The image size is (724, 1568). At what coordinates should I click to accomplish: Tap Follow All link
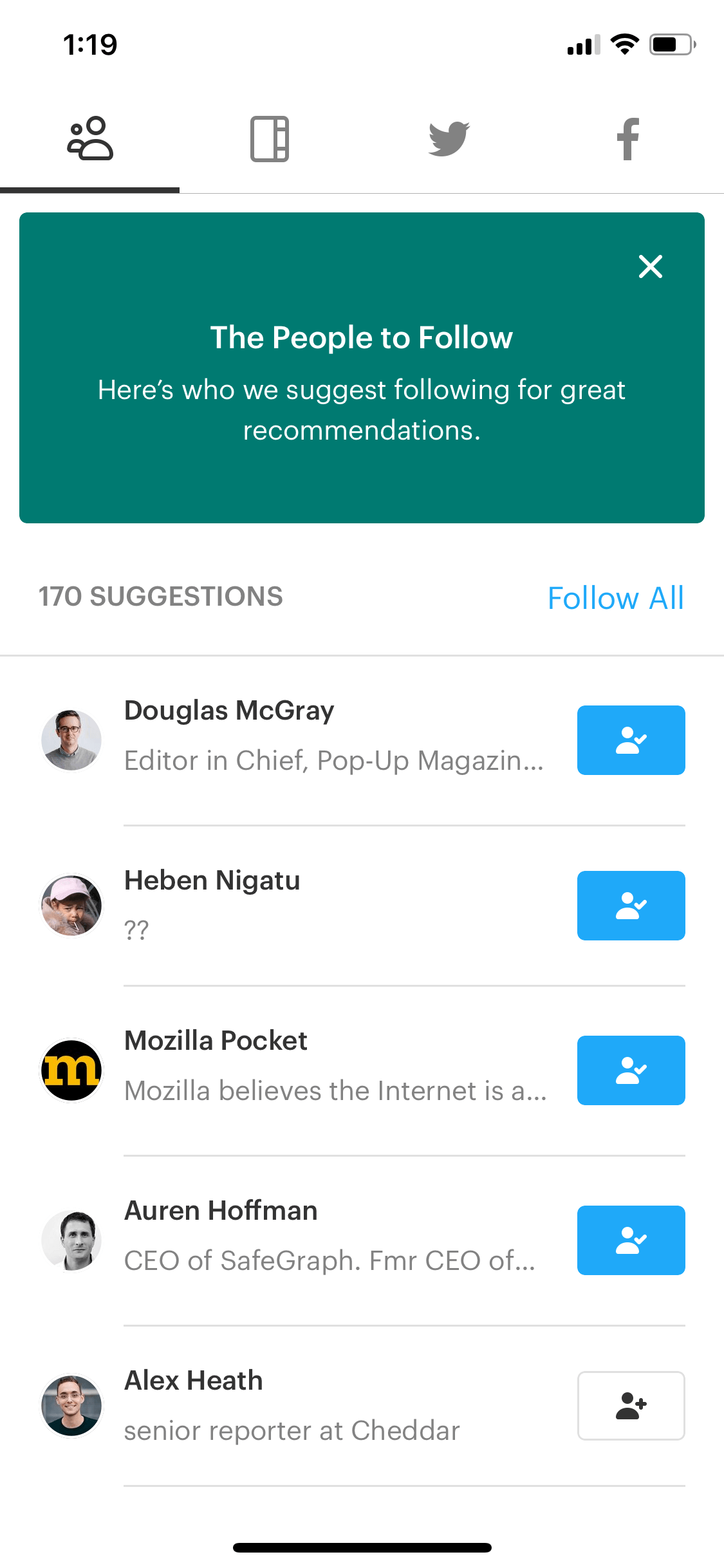[616, 598]
